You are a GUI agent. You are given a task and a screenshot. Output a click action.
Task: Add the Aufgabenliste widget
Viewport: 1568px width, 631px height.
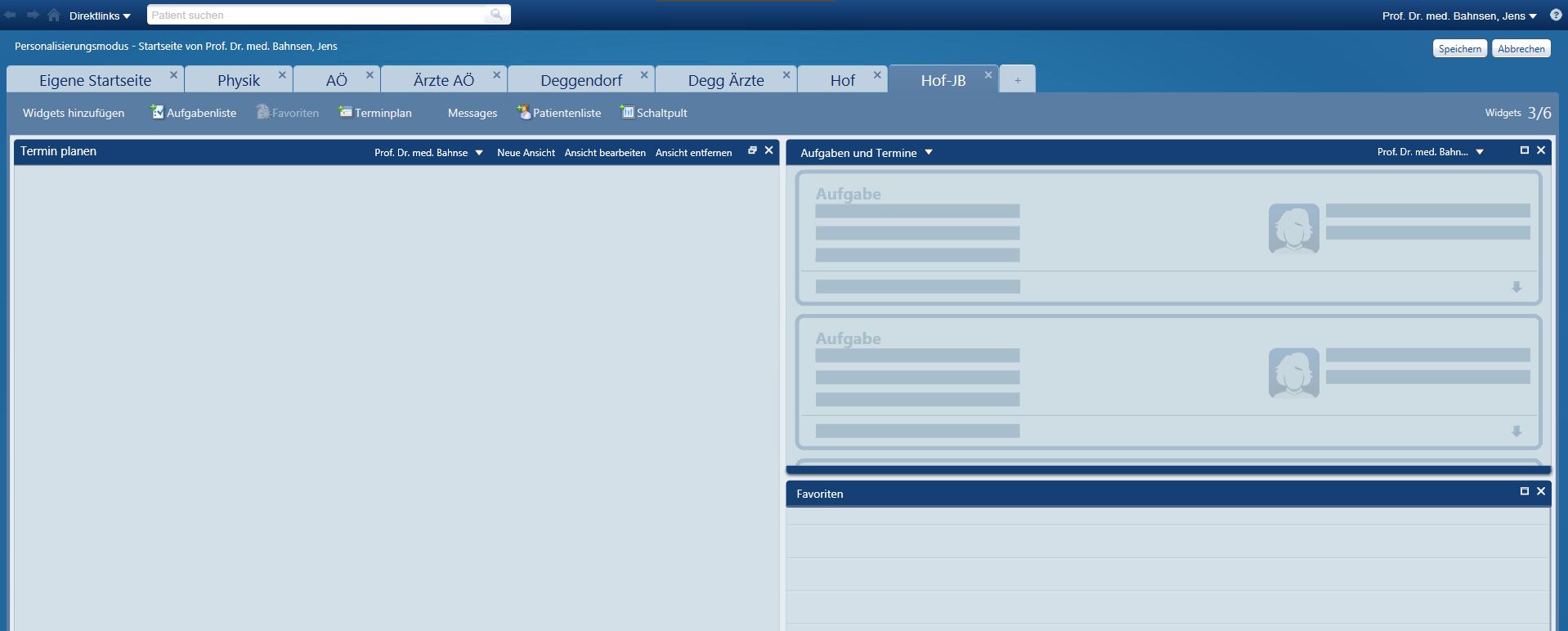(x=194, y=113)
